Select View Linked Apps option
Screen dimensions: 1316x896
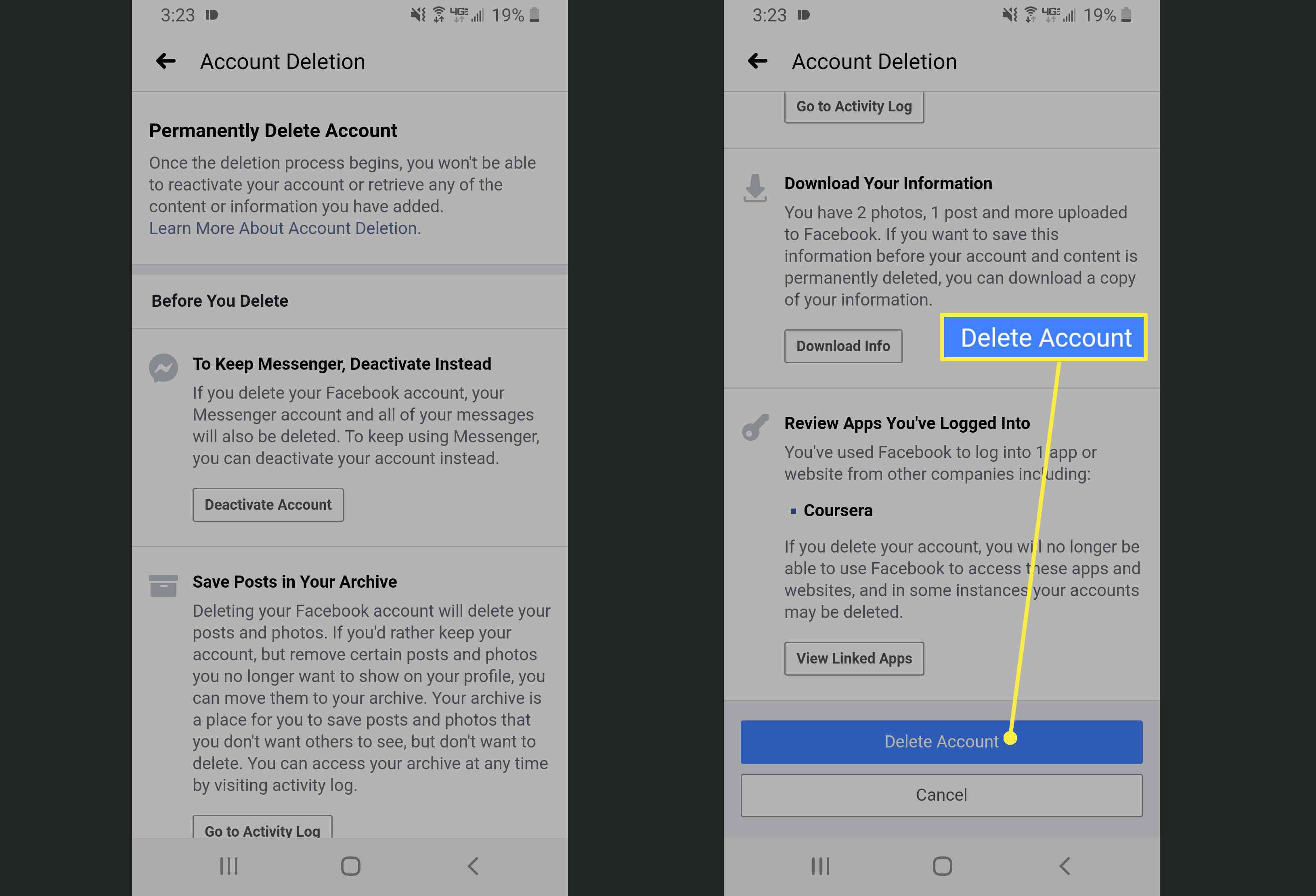click(854, 657)
